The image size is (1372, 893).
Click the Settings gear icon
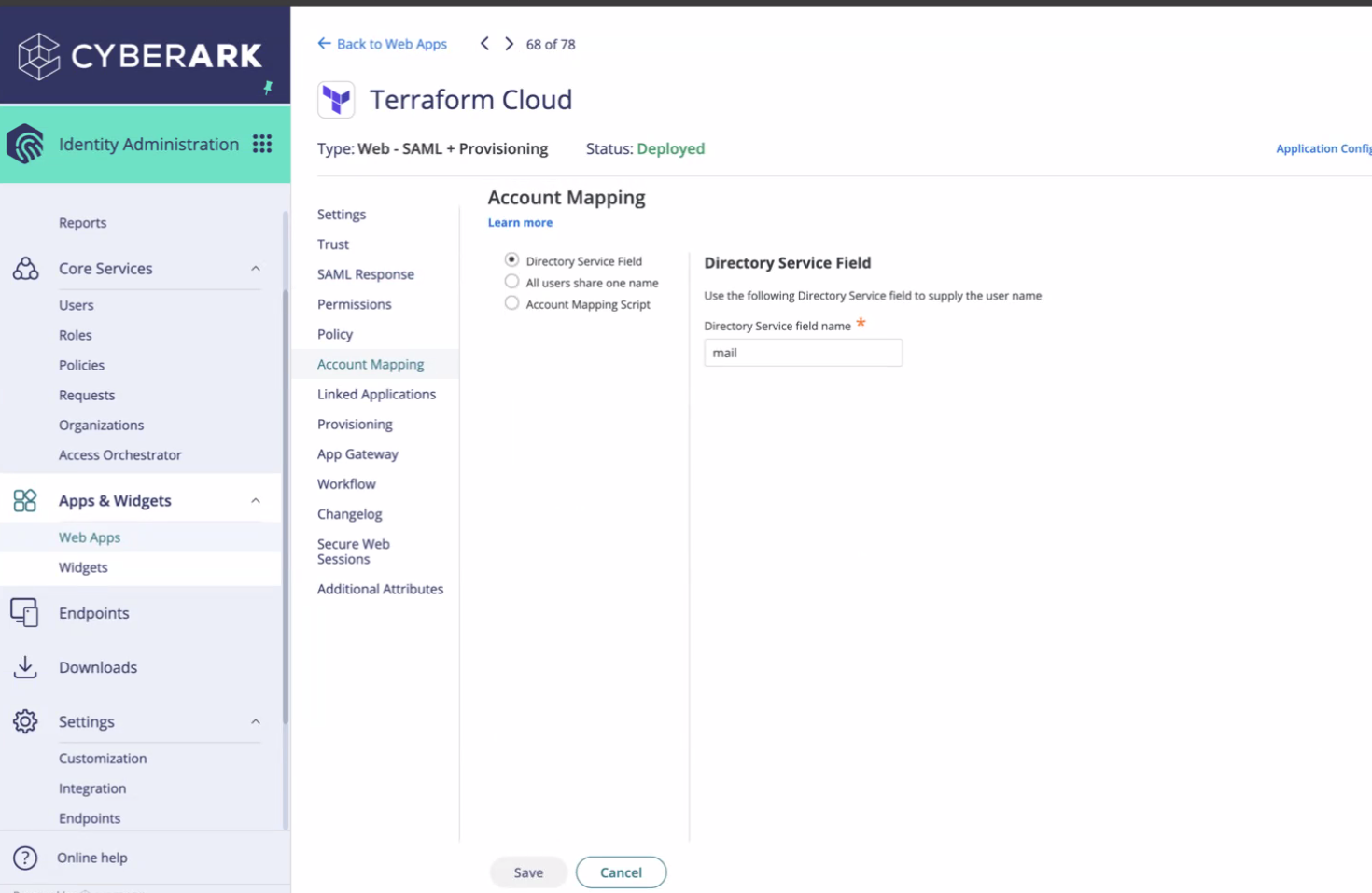tap(25, 721)
